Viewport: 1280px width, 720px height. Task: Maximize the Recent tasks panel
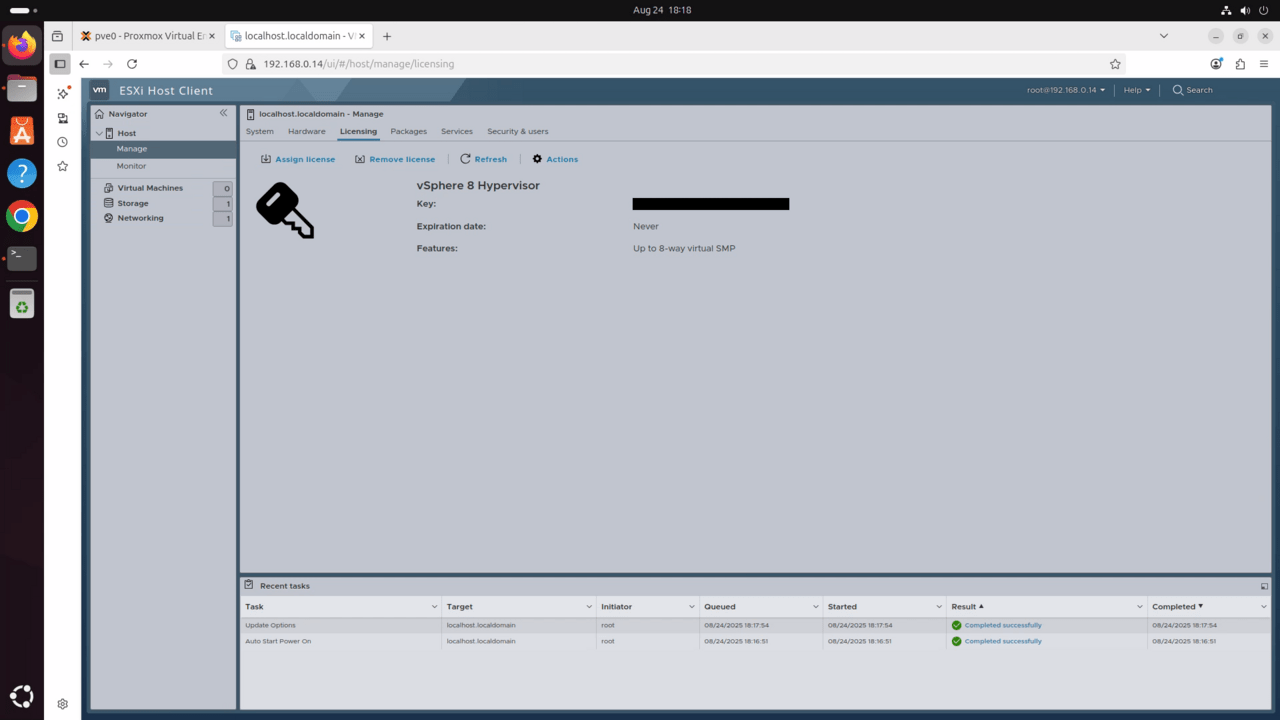1264,586
